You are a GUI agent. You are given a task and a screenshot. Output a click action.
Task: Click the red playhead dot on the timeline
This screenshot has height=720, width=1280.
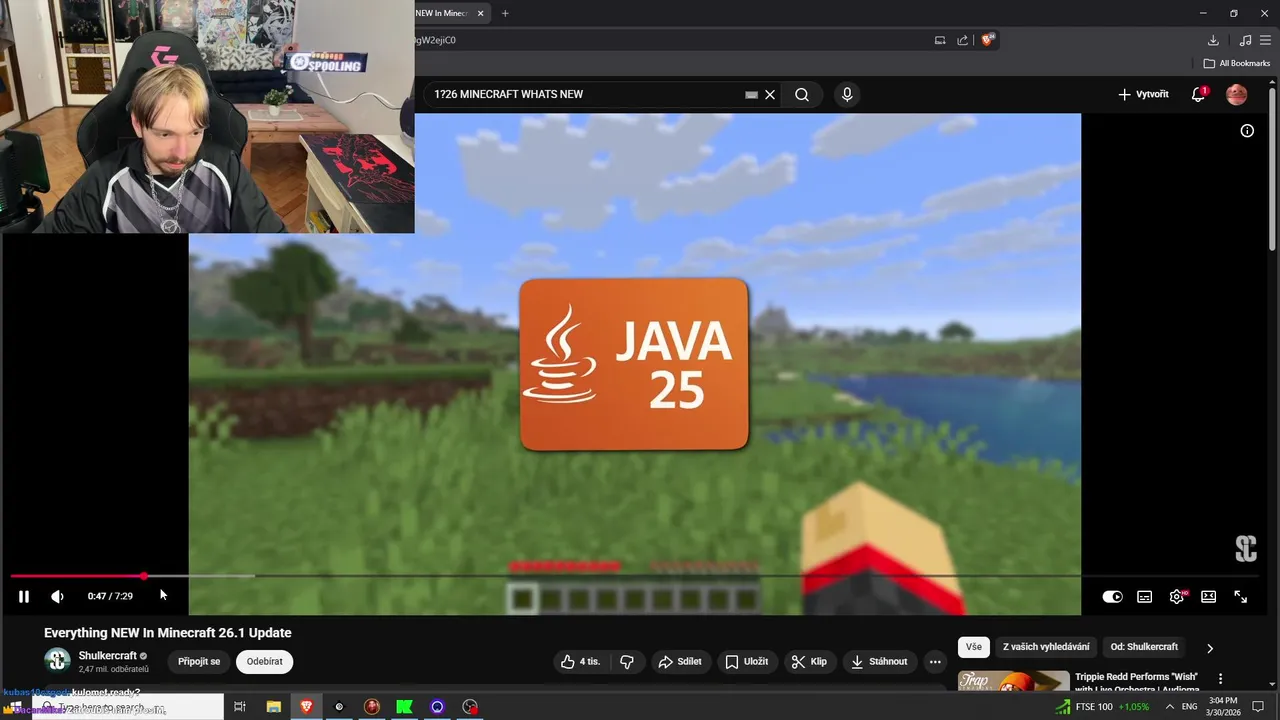[144, 576]
